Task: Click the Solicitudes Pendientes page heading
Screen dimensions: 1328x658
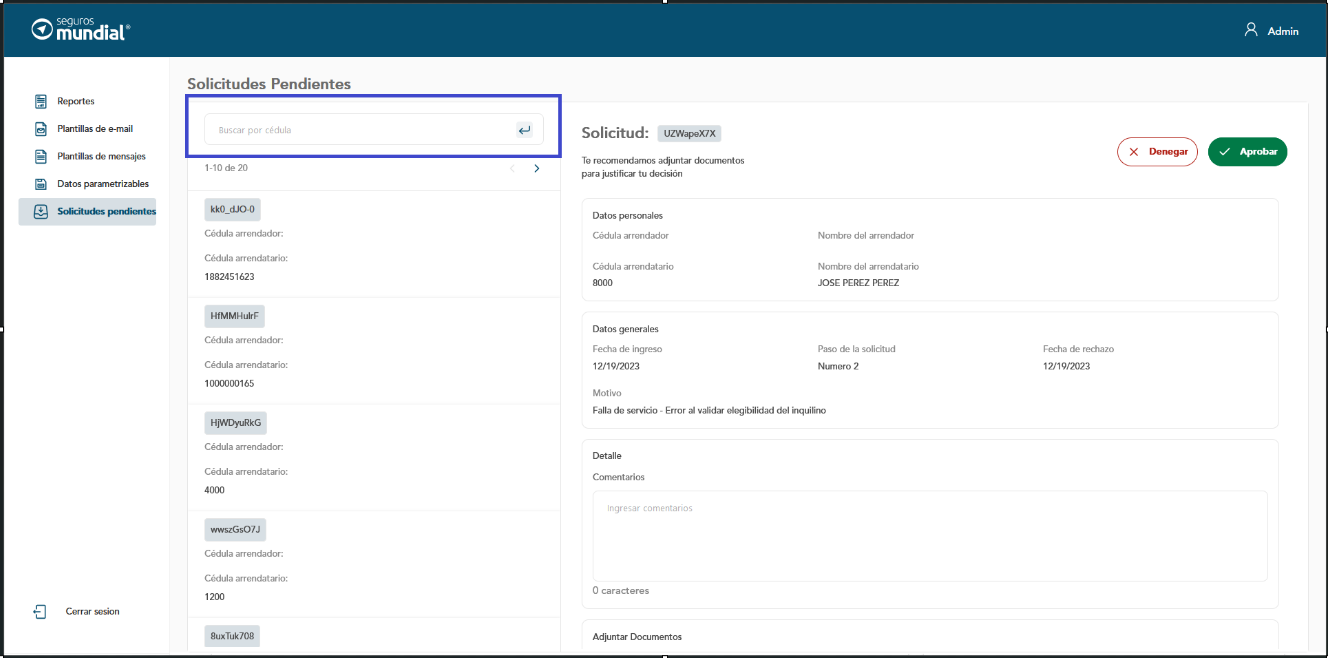Action: click(269, 84)
